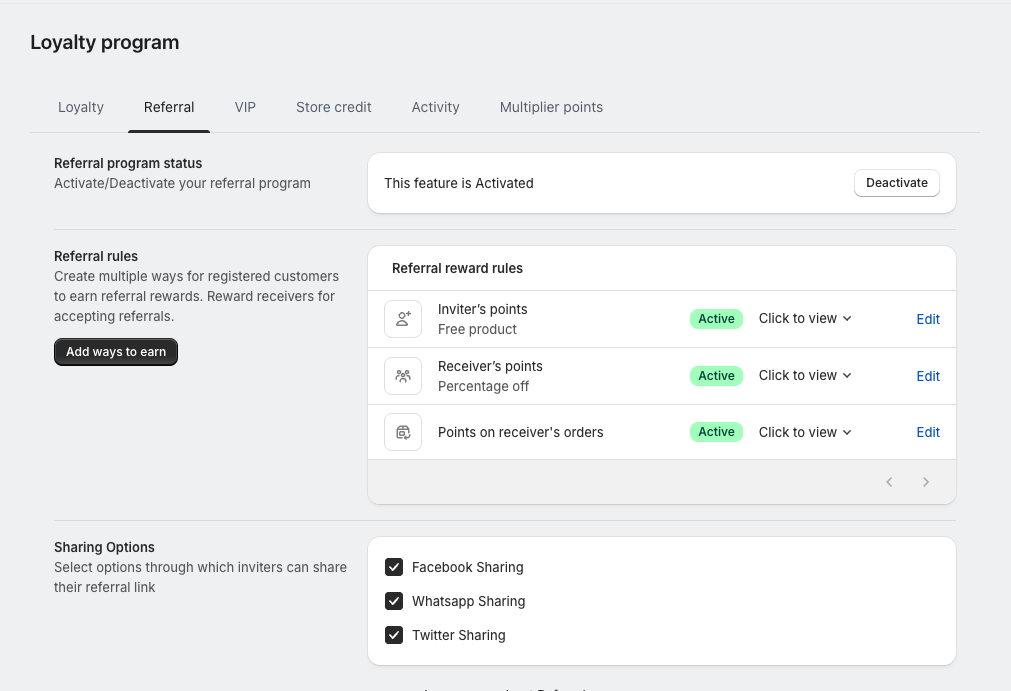Click the Twitter Sharing label
This screenshot has height=691, width=1011.
tap(458, 636)
